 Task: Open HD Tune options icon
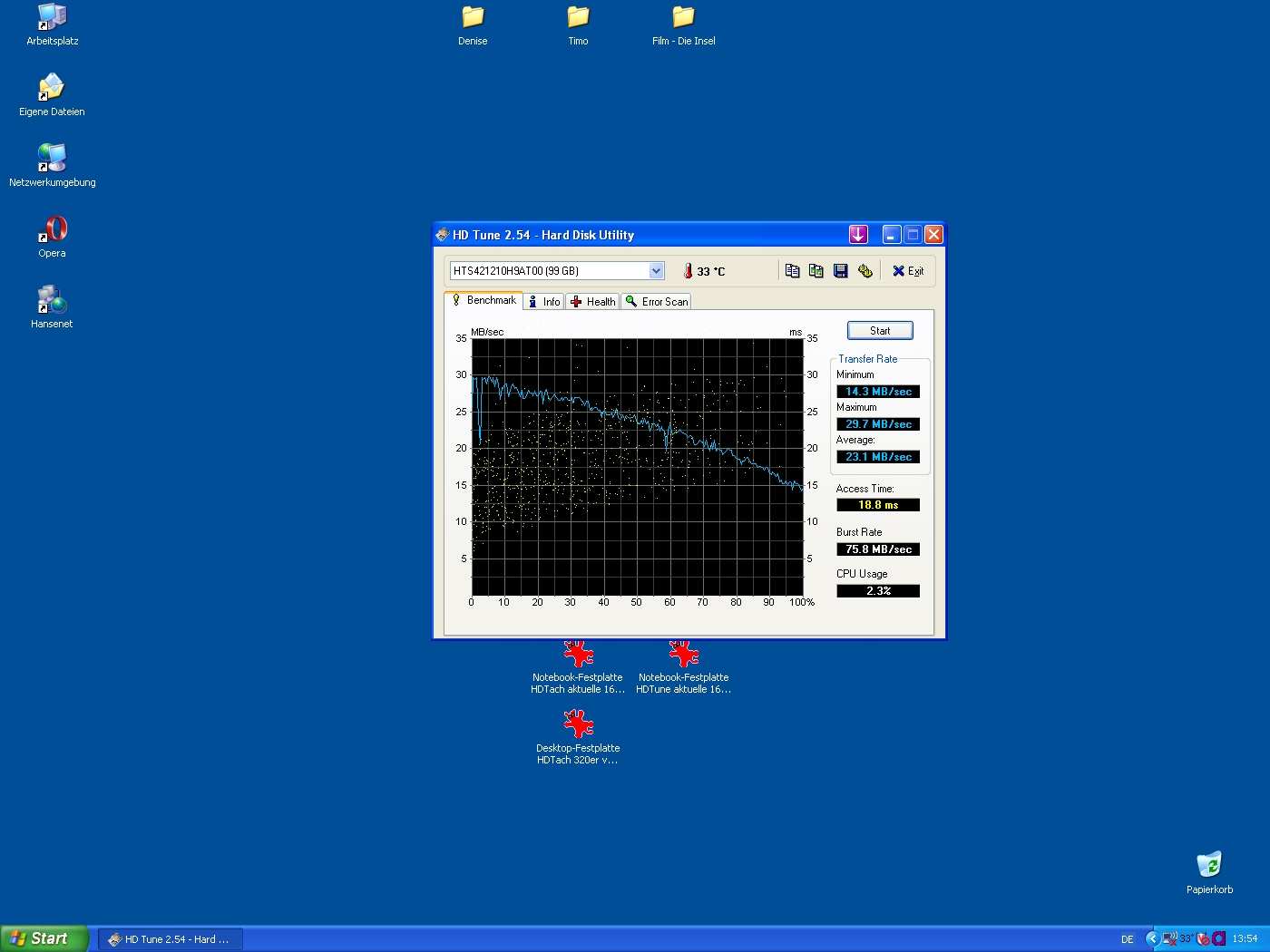tap(865, 271)
